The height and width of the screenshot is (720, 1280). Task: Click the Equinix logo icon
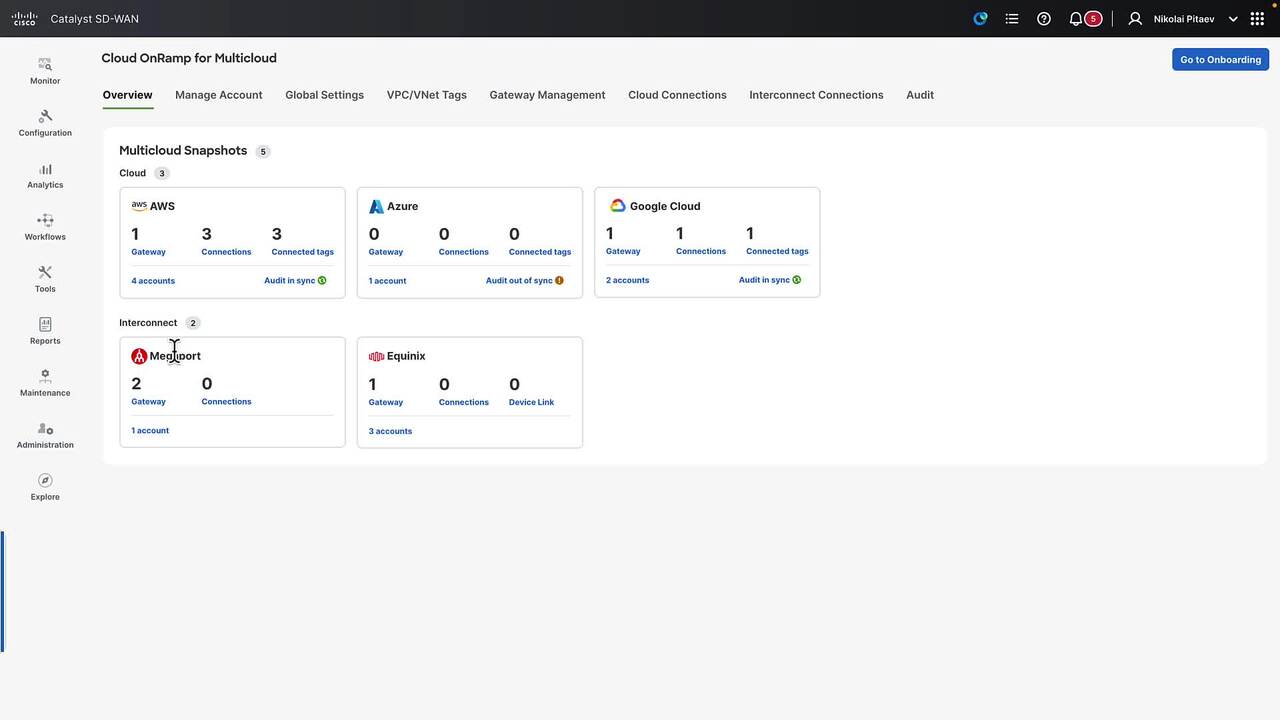(376, 356)
